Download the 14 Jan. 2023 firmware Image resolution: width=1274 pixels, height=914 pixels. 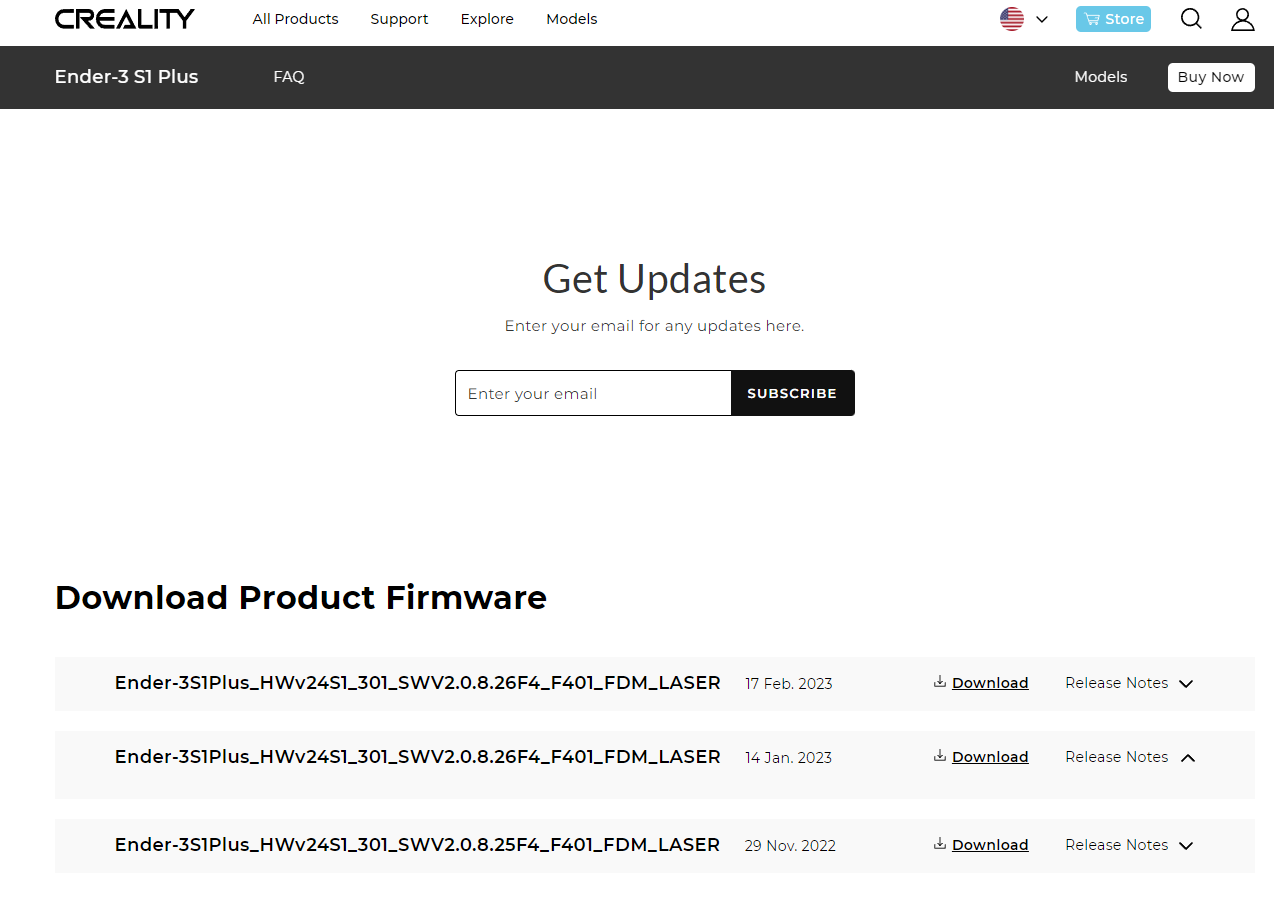(990, 757)
